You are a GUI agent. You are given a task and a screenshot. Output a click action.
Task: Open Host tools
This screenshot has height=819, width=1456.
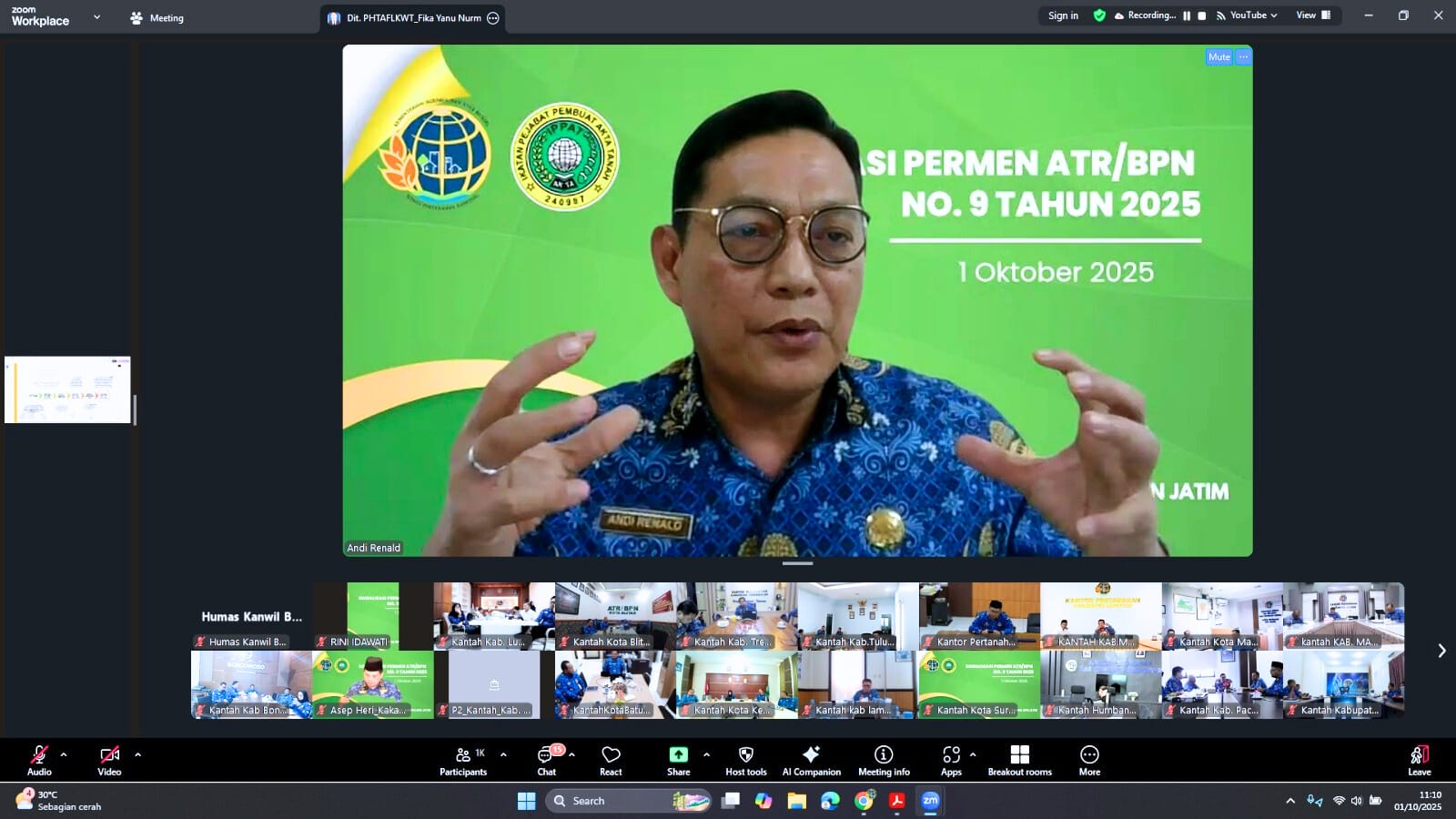point(746,760)
